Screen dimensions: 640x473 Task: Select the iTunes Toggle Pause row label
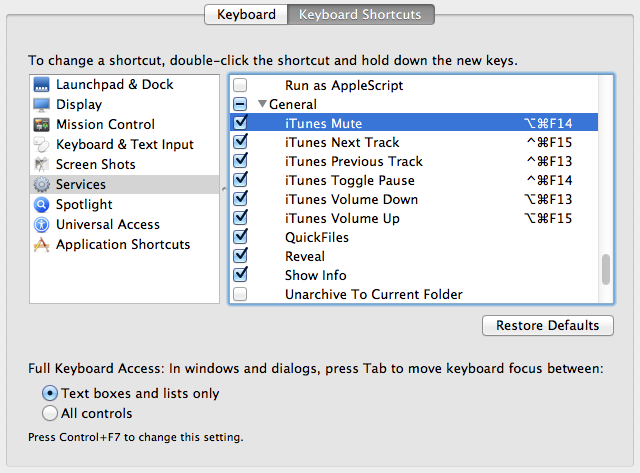point(350,180)
